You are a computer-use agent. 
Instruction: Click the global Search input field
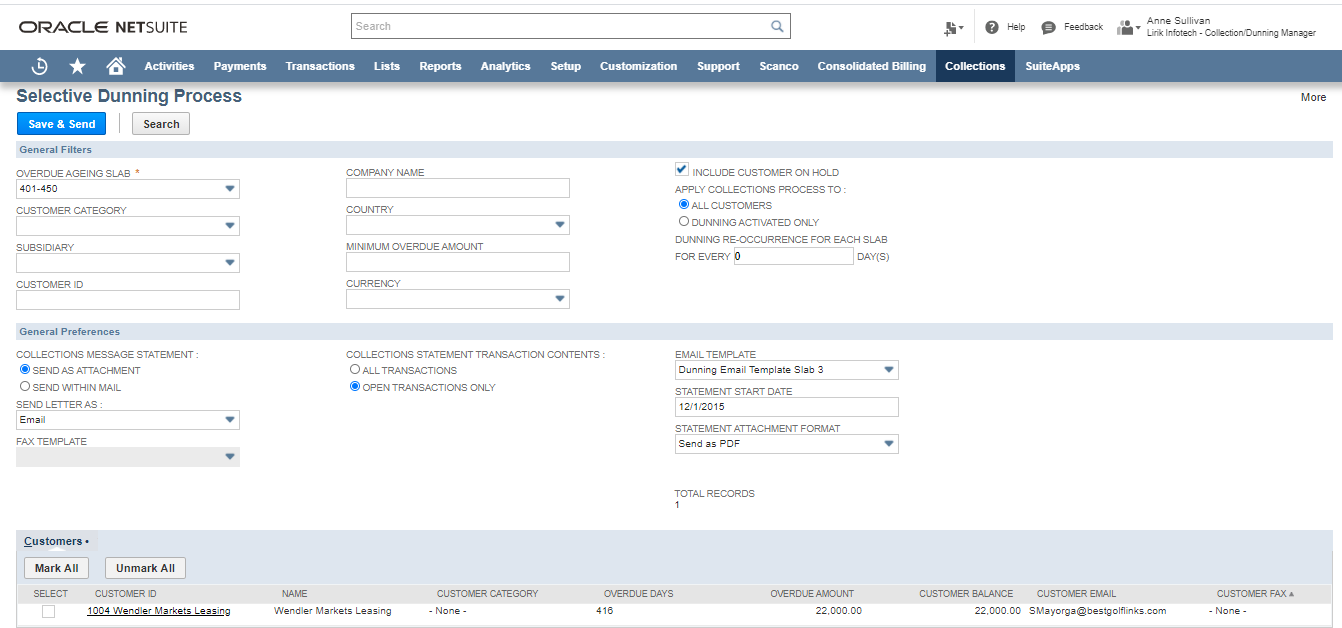(561, 26)
